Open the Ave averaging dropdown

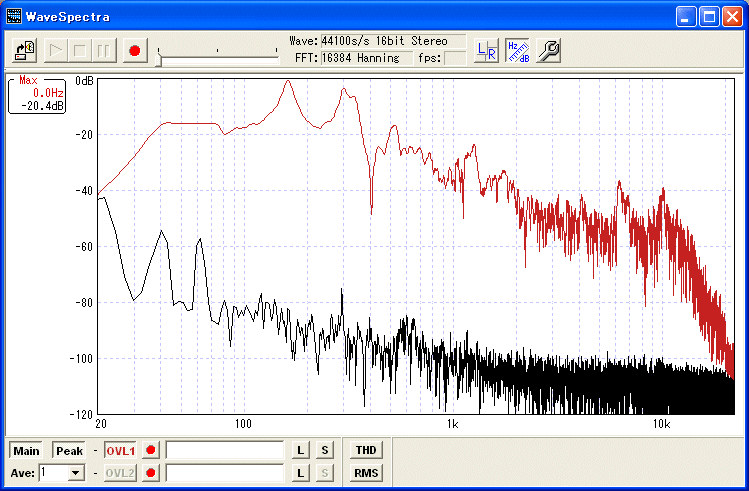(75, 473)
